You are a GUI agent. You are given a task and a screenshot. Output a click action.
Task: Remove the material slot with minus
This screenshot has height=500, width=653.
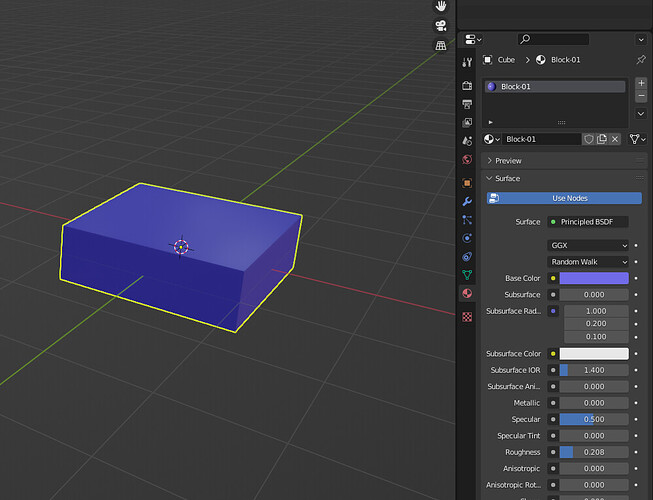click(x=641, y=96)
